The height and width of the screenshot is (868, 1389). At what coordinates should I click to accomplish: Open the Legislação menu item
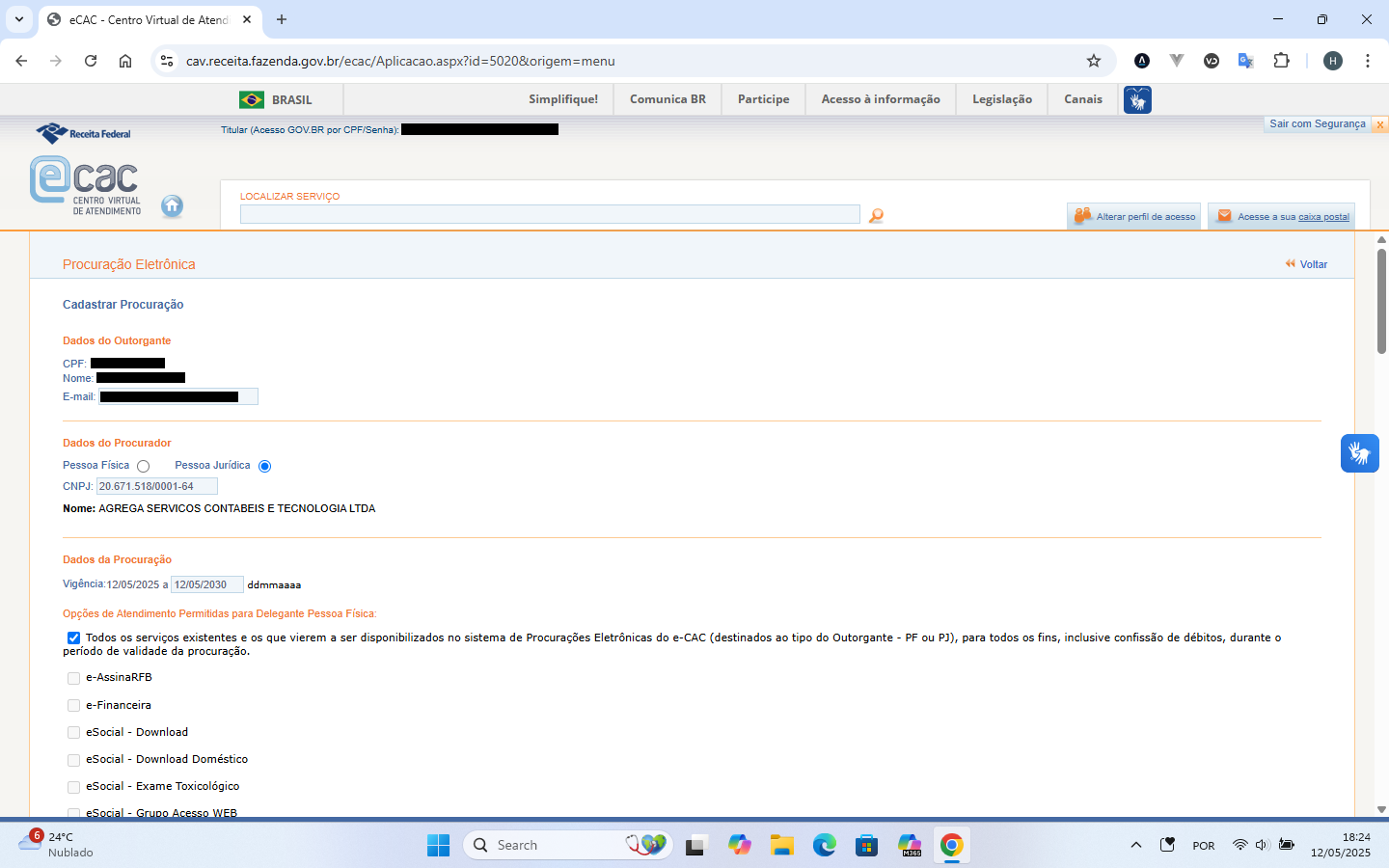coord(1001,99)
